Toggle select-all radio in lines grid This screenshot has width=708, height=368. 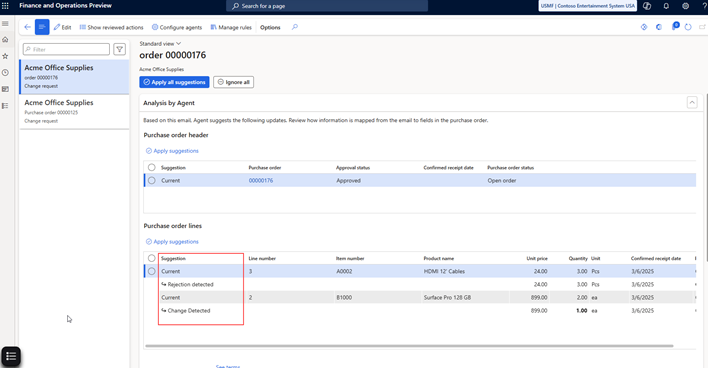(x=152, y=258)
